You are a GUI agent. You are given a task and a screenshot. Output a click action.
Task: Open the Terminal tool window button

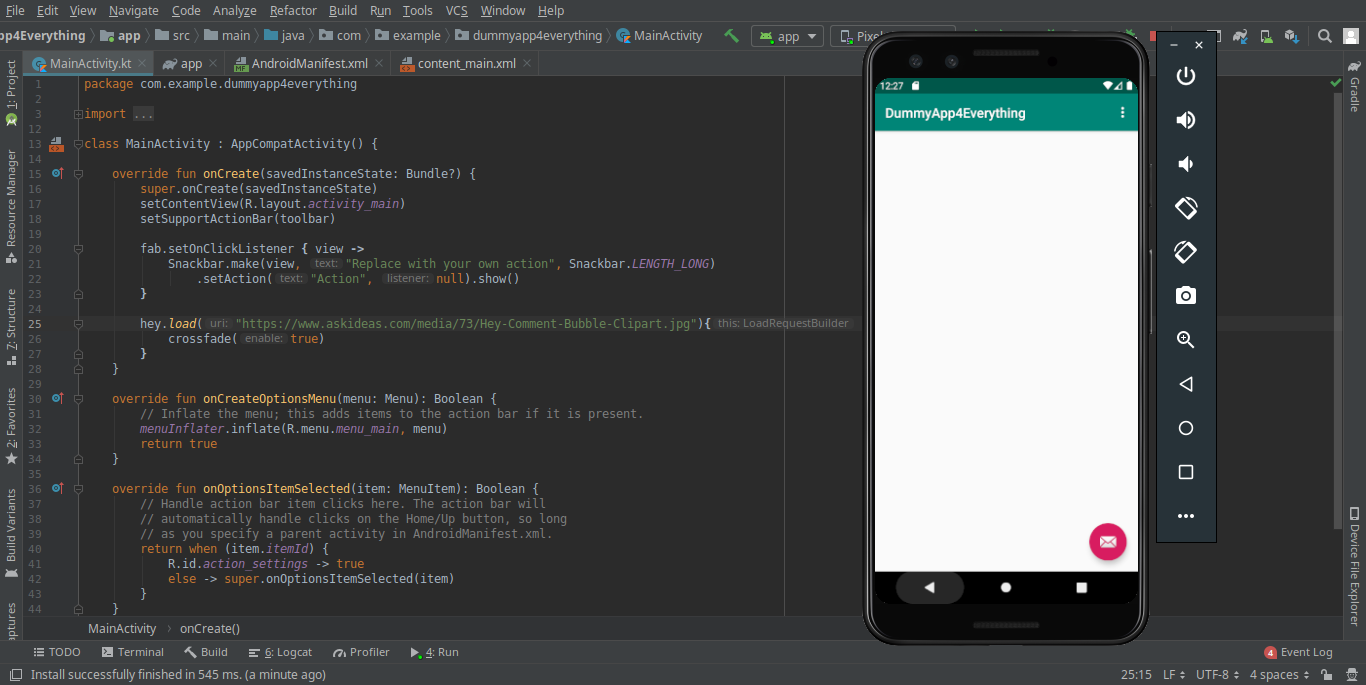click(x=131, y=652)
